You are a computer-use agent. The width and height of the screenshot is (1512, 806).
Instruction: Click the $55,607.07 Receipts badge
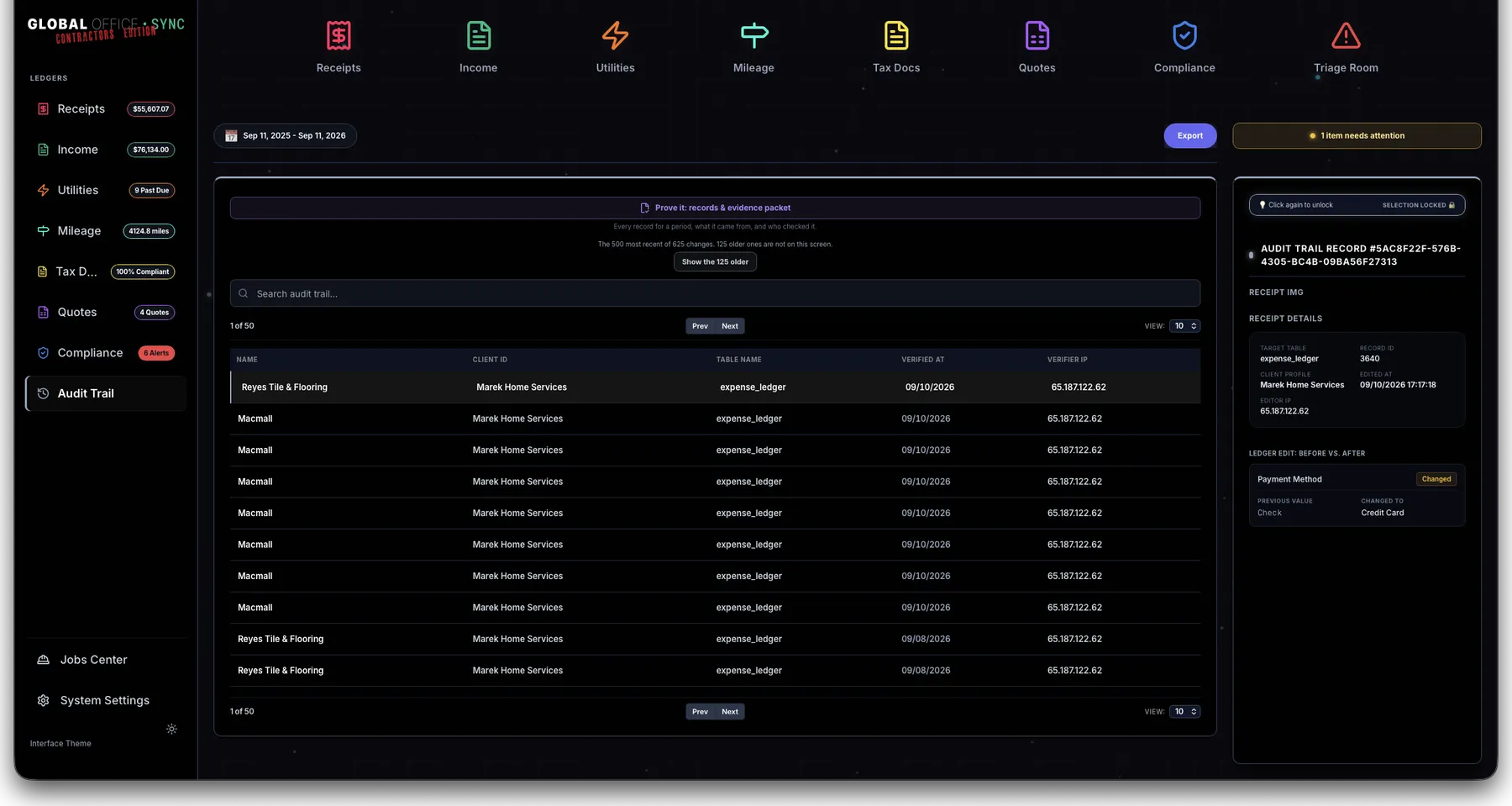pos(151,109)
